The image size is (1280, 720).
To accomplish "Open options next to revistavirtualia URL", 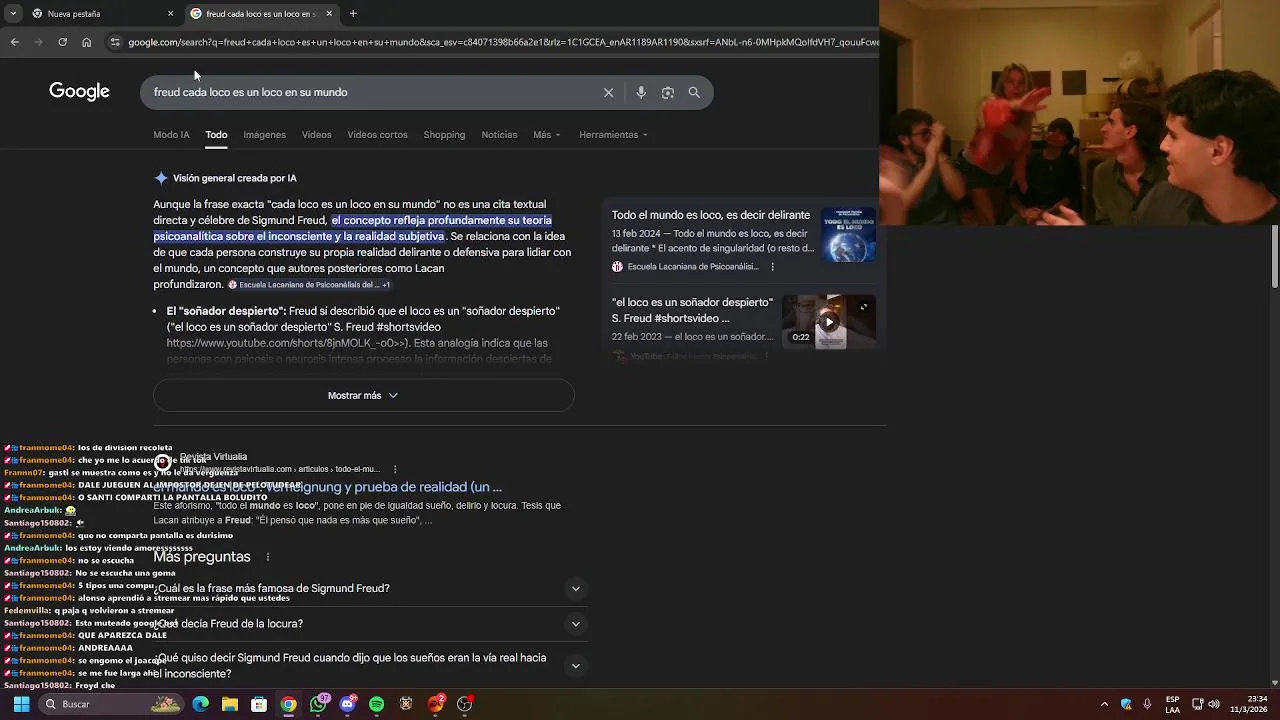I will pyautogui.click(x=395, y=469).
